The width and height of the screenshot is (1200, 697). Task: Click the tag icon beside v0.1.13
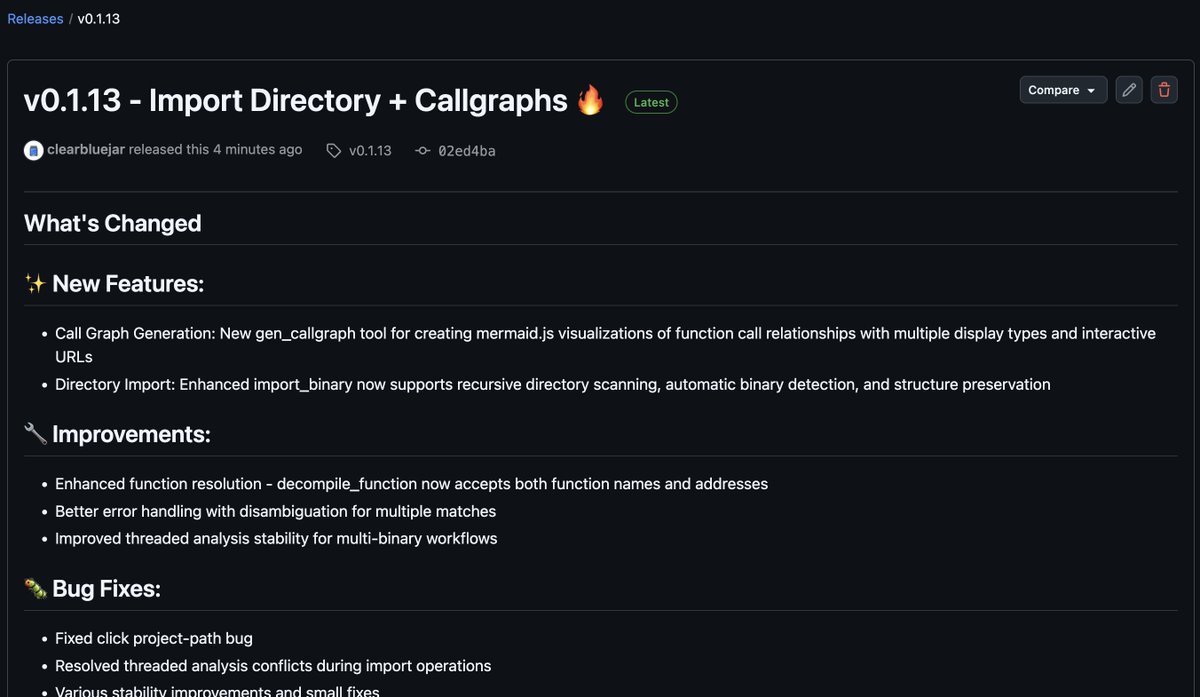click(x=333, y=151)
